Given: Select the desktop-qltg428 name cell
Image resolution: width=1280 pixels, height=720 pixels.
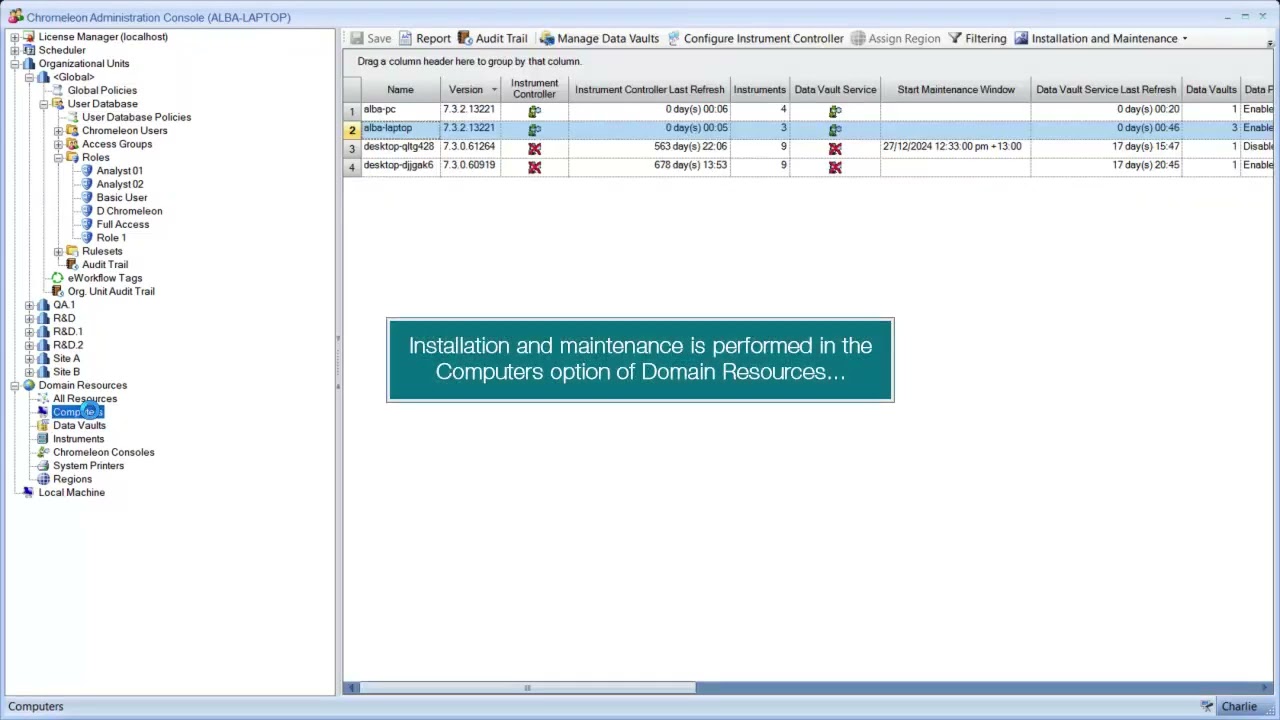Looking at the screenshot, I should click(x=400, y=147).
